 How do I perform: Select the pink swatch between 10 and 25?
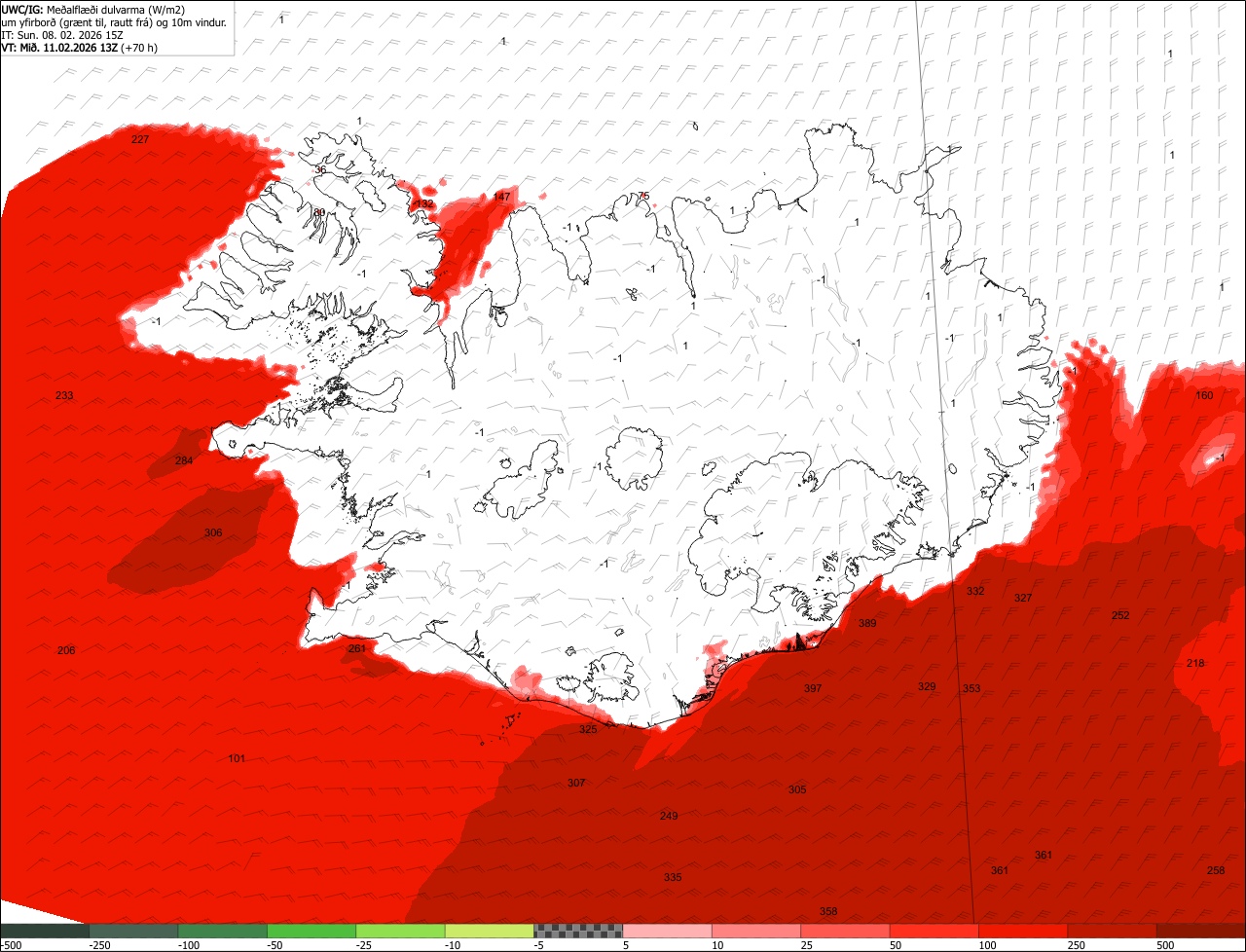[756, 931]
